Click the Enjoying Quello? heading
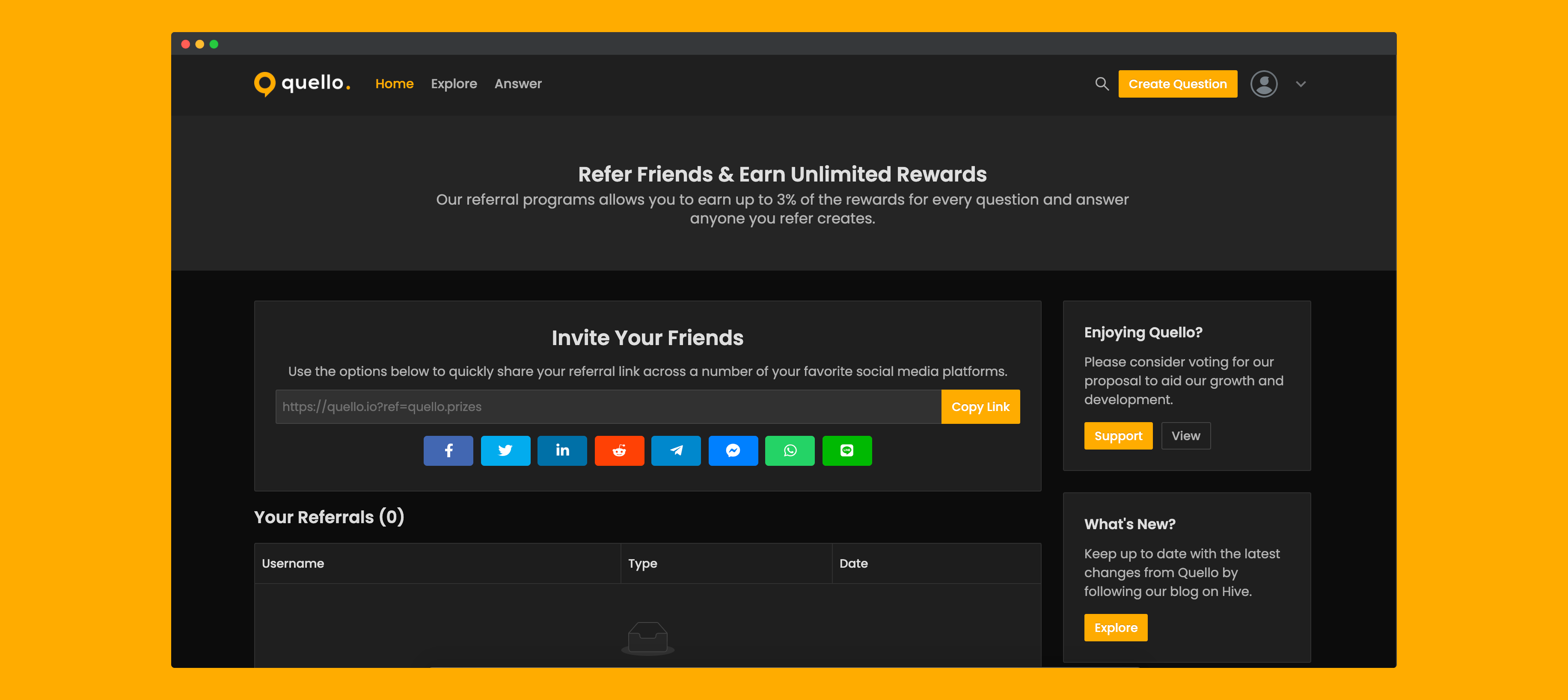 point(1143,333)
